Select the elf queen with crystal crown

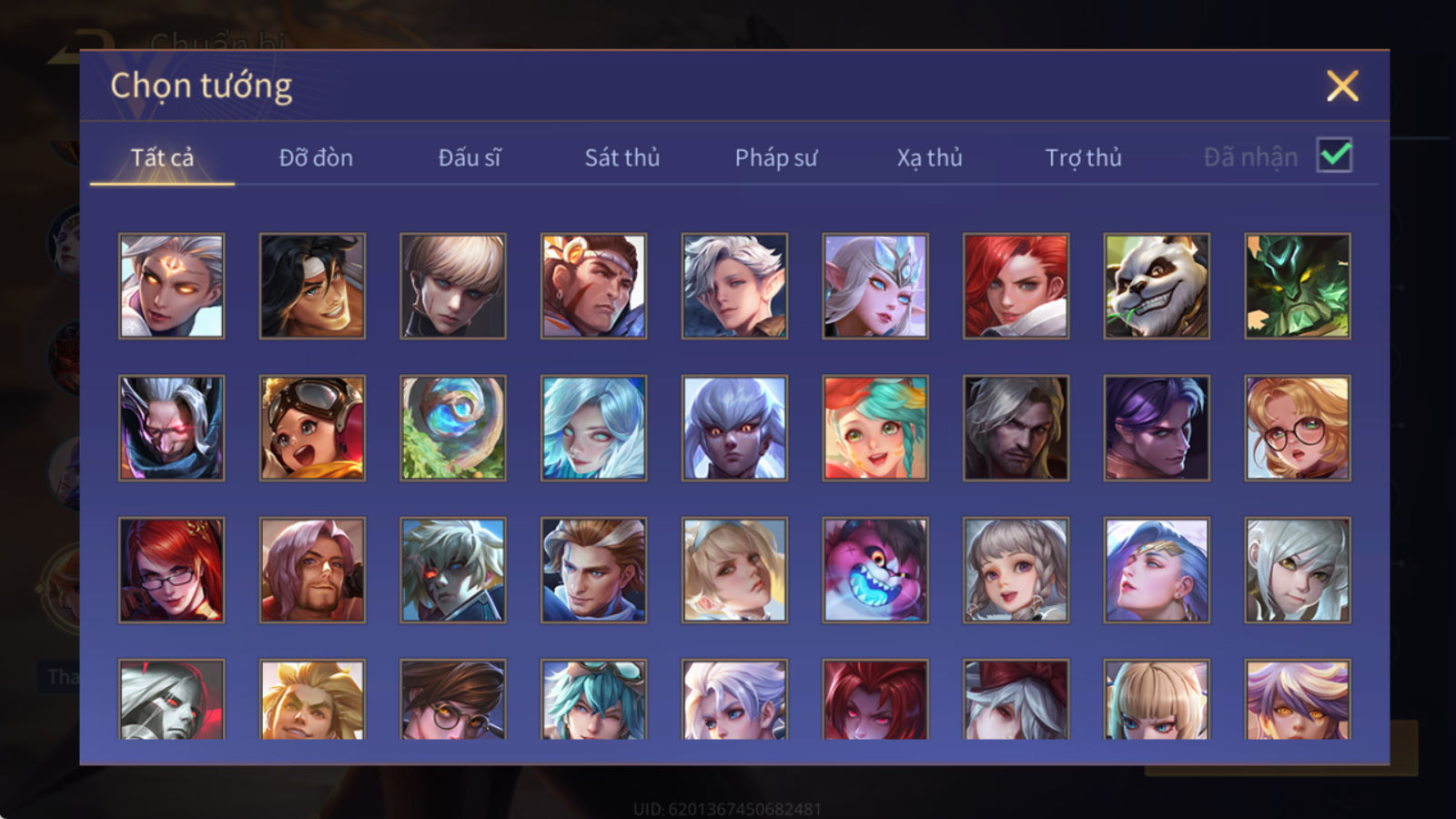pos(875,286)
